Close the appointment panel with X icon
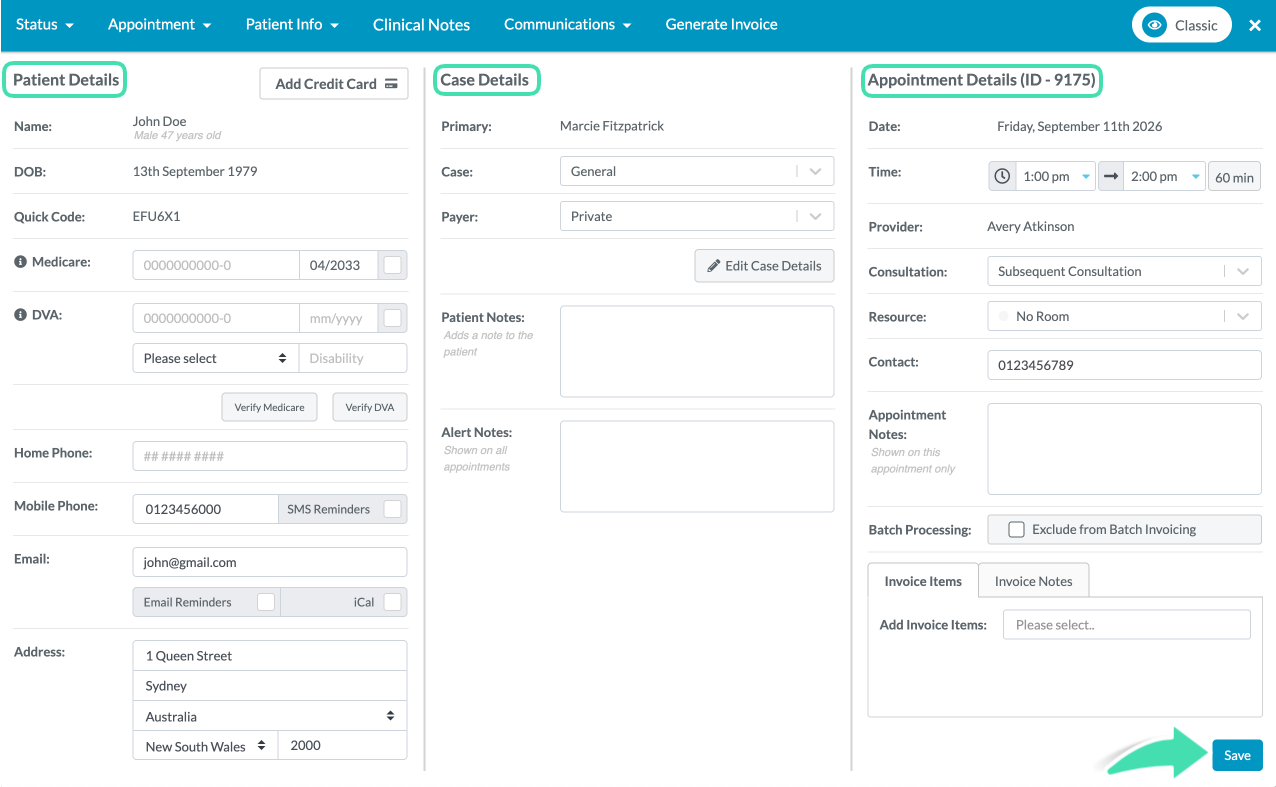 1255,25
